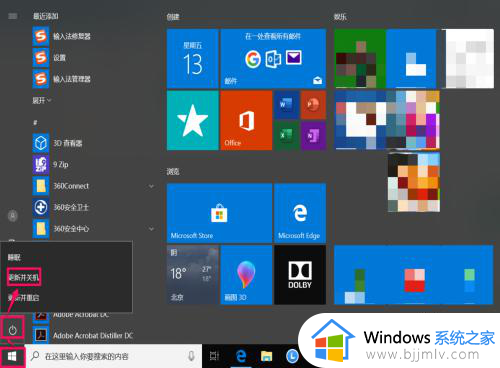Viewport: 500px width, 368px height.
Task: Open File Explorer from taskbar
Action: coord(266,356)
